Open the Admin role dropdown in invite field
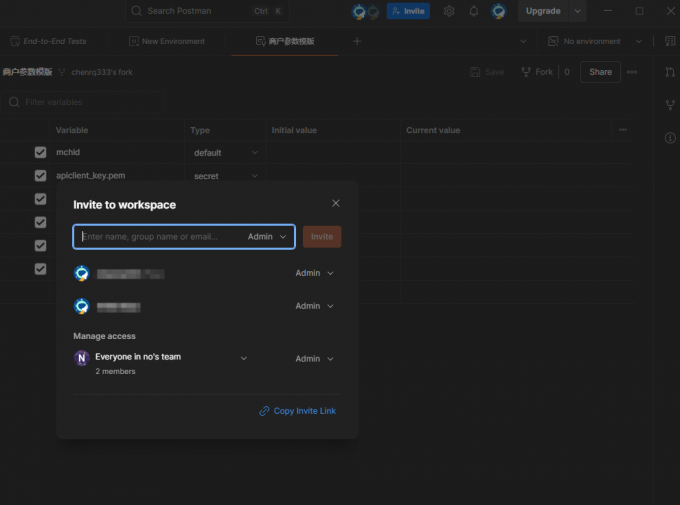Viewport: 680px width, 505px height. 267,236
